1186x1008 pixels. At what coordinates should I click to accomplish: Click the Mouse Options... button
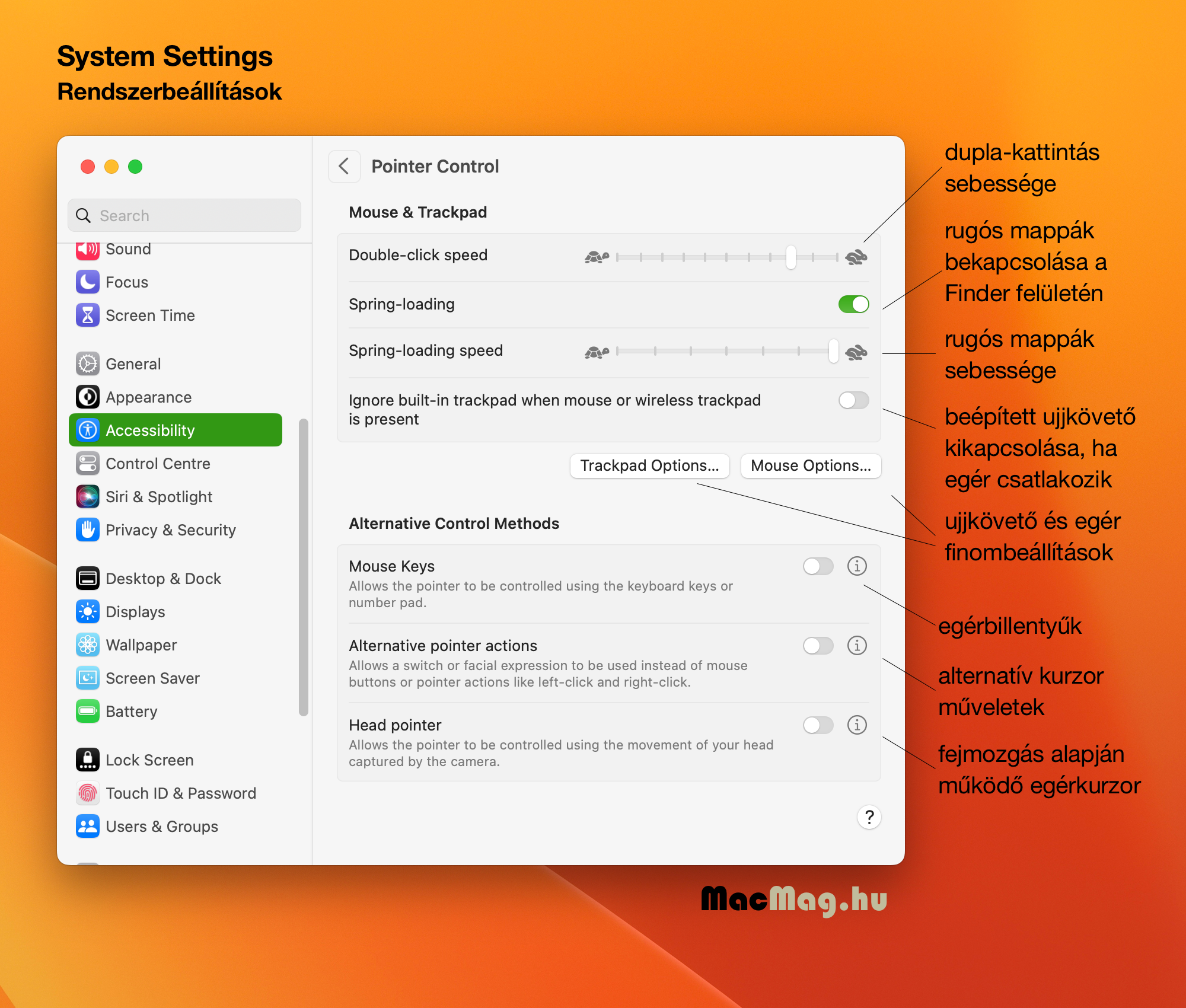tap(811, 466)
